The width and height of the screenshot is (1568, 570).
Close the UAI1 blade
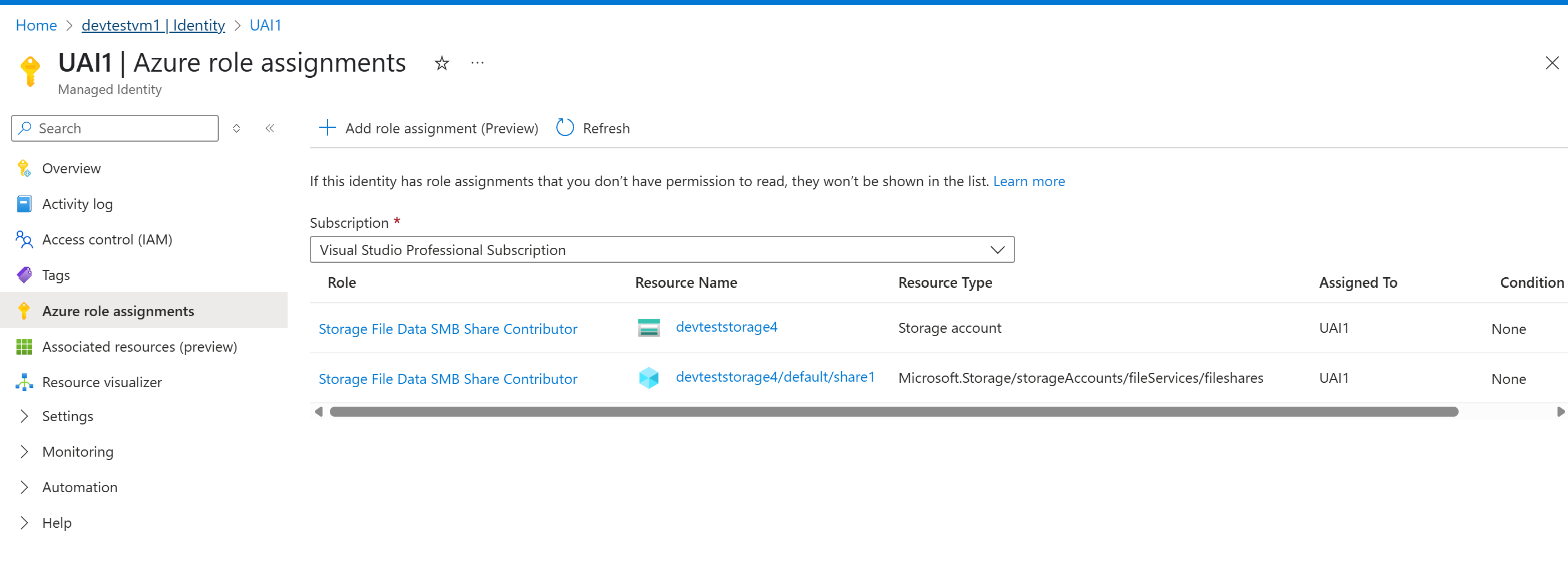coord(1551,63)
